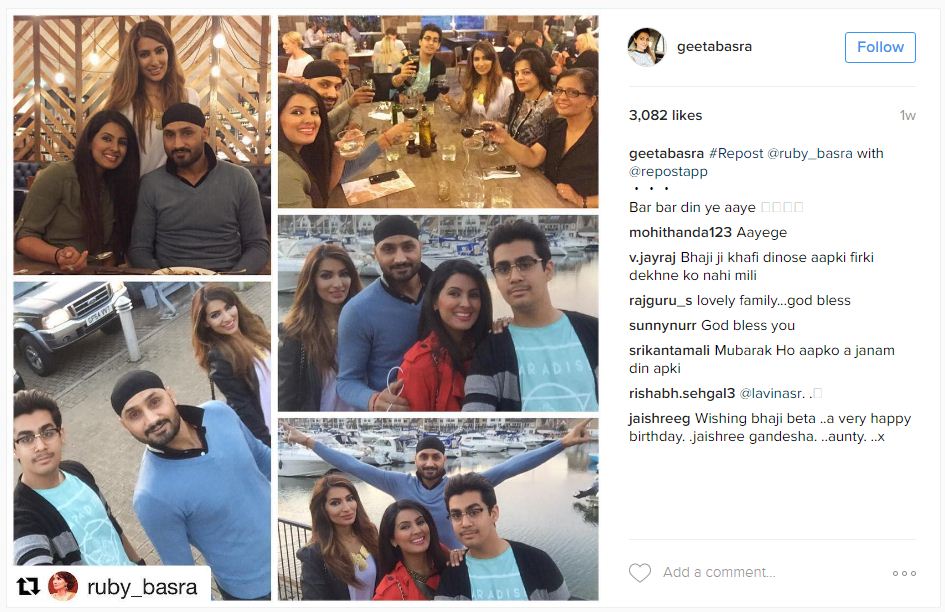Open geetabasra profile picture avatar
This screenshot has width=945, height=612.
[646, 47]
